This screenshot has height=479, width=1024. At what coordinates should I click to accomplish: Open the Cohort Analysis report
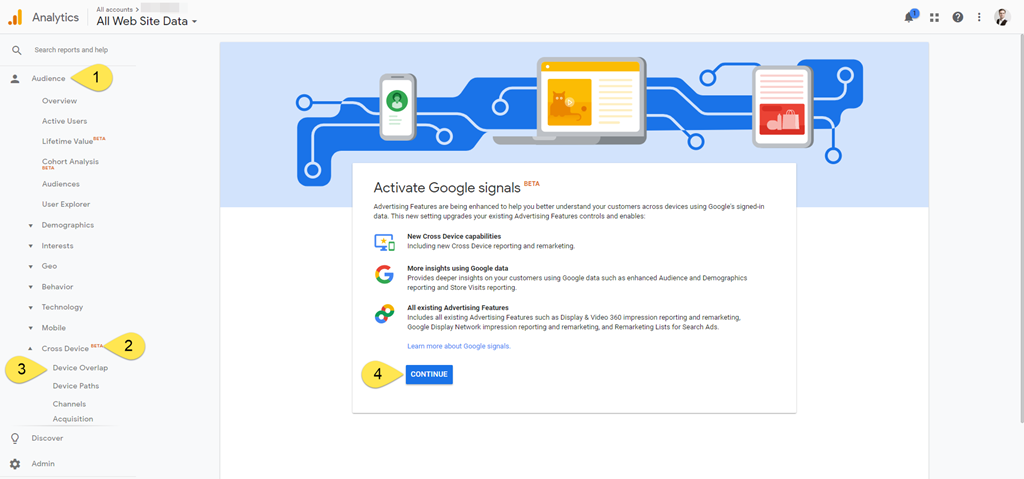point(71,163)
